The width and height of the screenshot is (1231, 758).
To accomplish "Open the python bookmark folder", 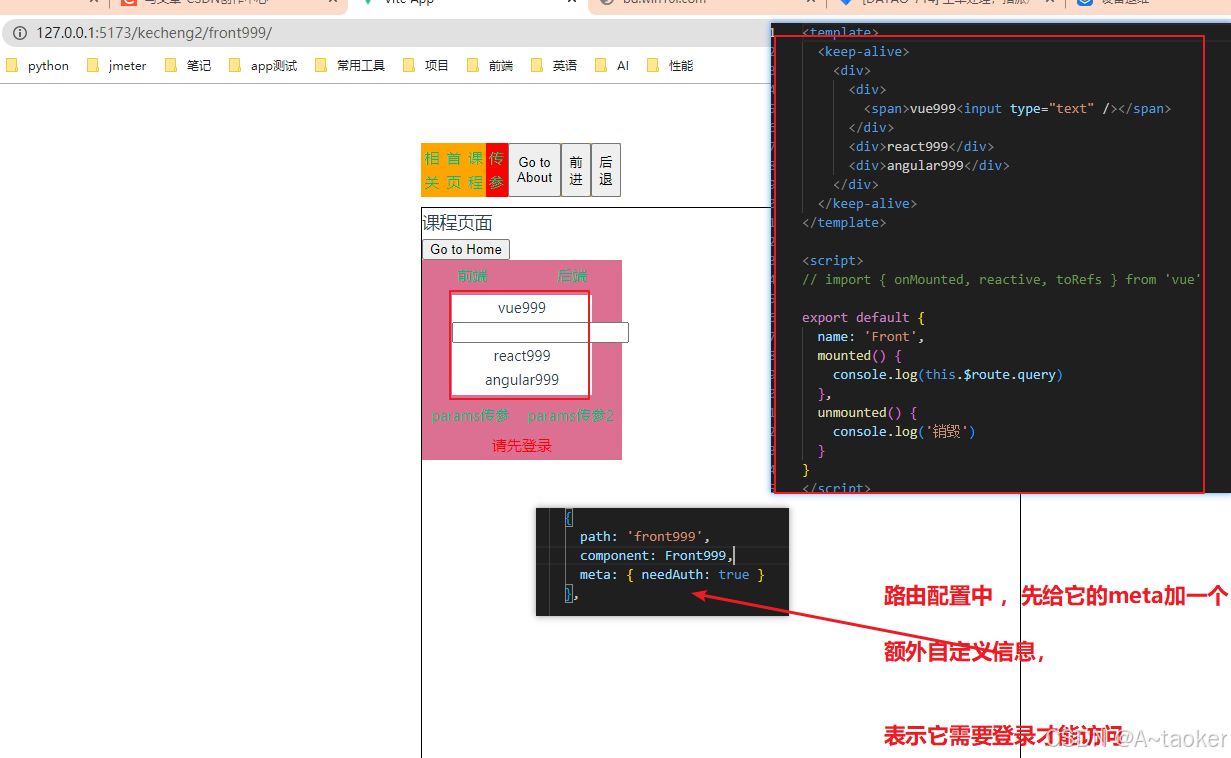I will click(38, 66).
